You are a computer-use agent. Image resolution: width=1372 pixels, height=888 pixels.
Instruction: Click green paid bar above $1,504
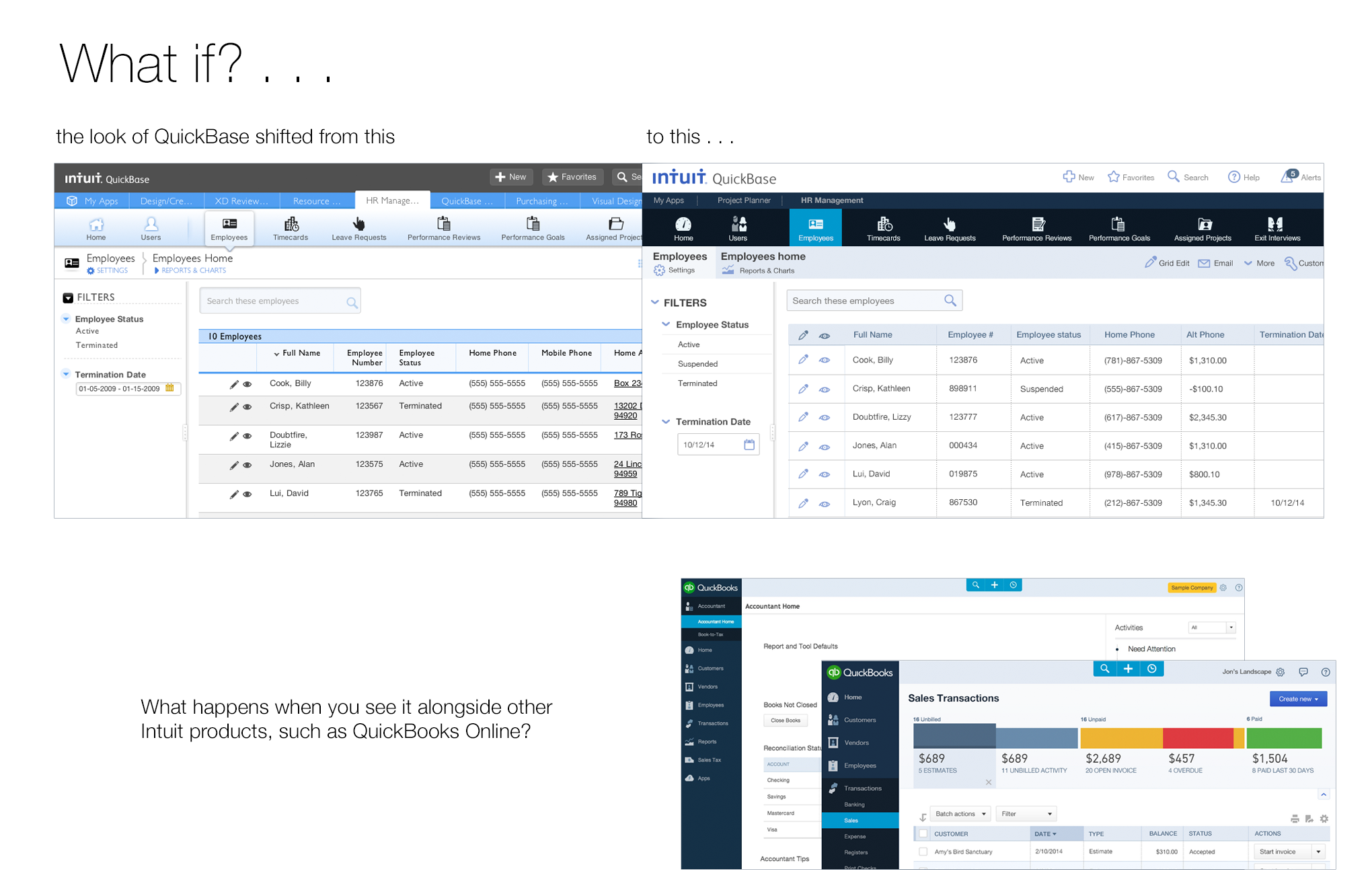tap(1284, 738)
